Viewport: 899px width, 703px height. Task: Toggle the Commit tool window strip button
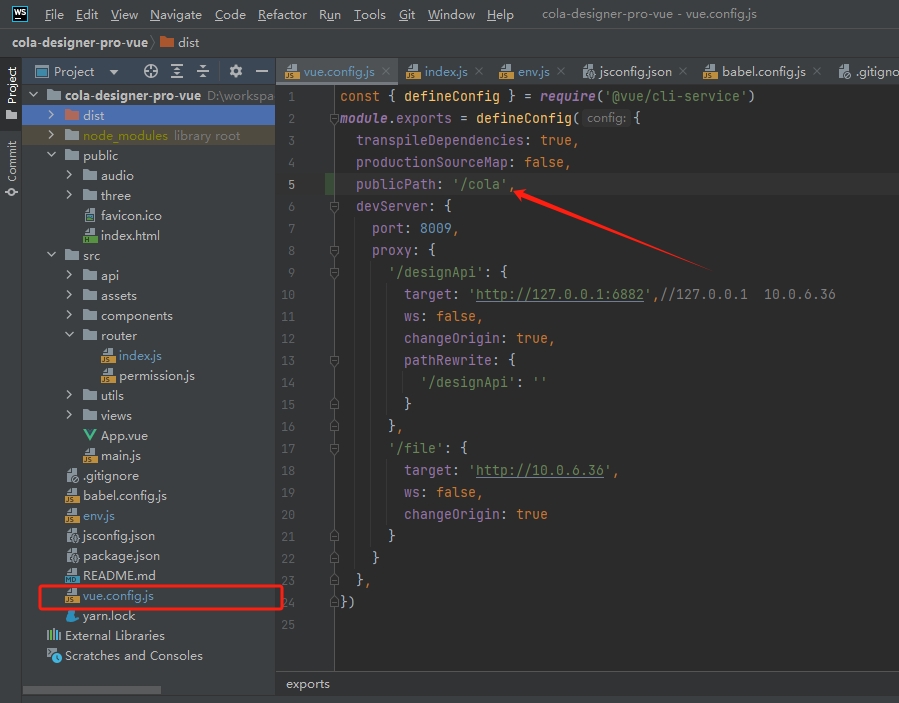coord(11,166)
